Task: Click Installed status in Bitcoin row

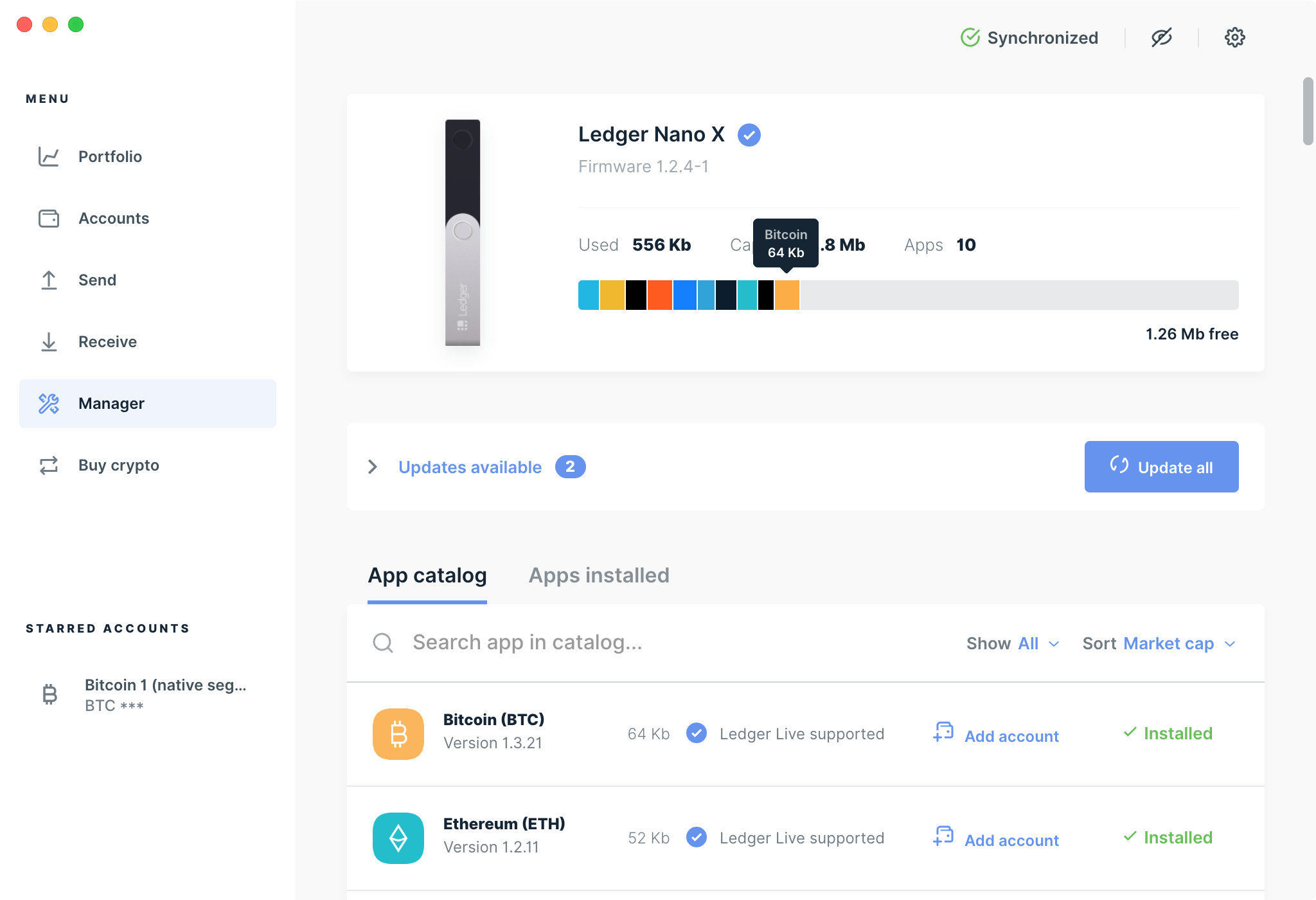Action: tap(1168, 733)
